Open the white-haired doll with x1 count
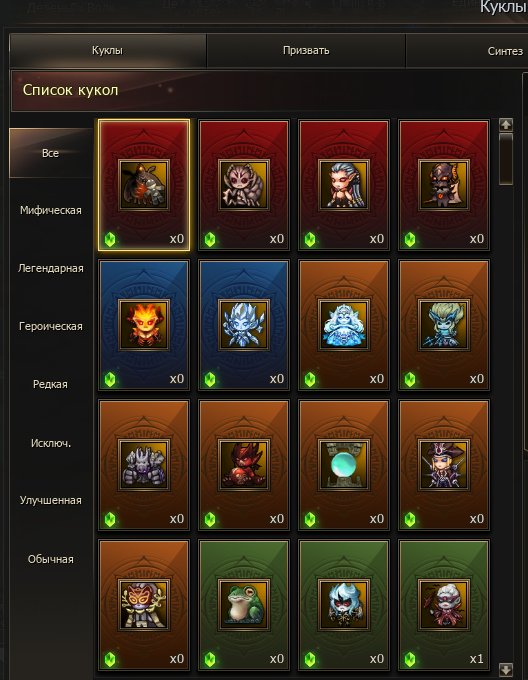 (444, 605)
